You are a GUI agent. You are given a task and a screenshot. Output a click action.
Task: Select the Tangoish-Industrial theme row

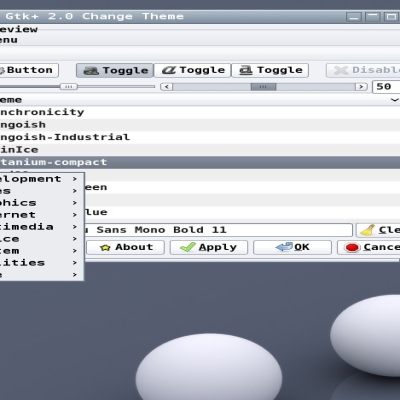(200, 137)
